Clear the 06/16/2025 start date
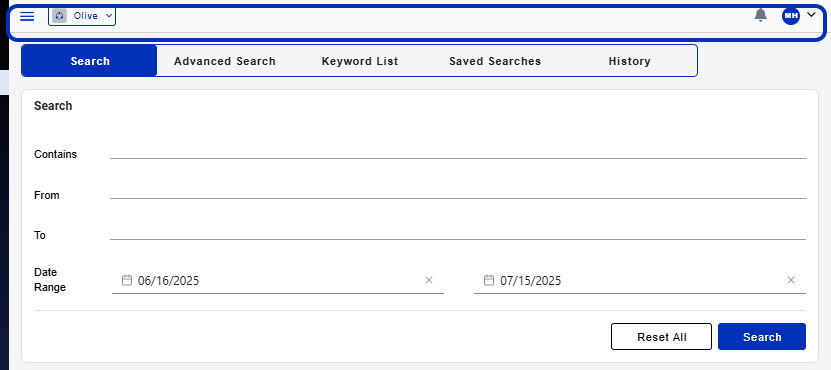This screenshot has height=370, width=831. coord(429,280)
